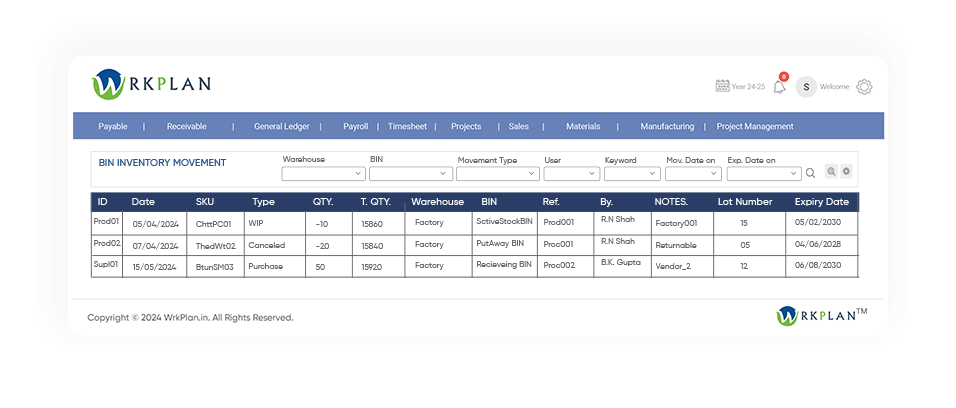Image resolution: width=956 pixels, height=408 pixels.
Task: Open the Receivable menu
Action: 187,126
